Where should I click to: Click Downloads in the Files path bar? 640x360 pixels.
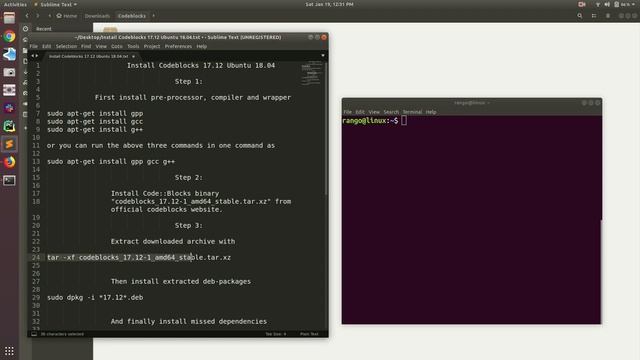pos(97,16)
